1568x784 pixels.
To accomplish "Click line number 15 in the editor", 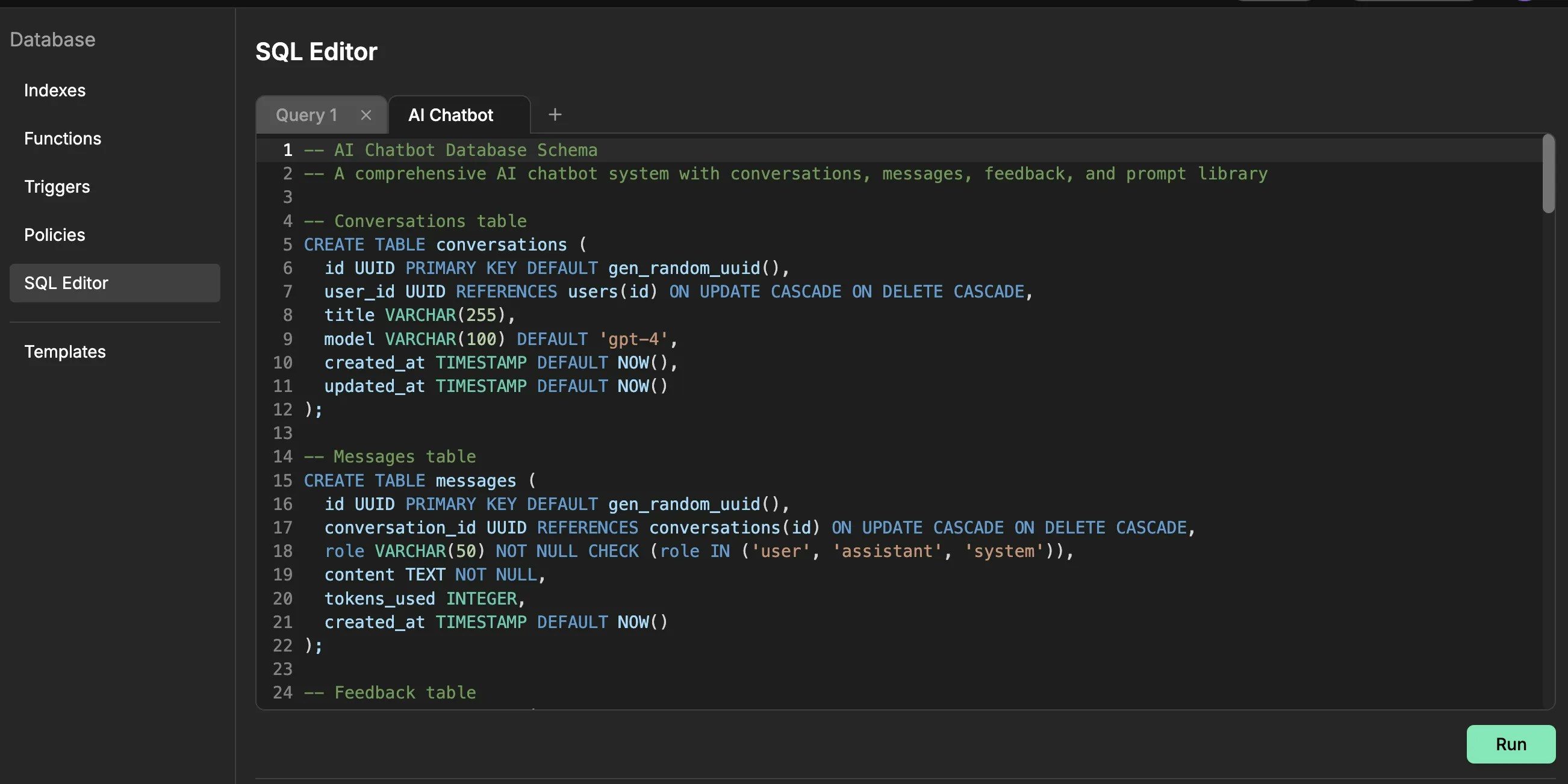I will coord(282,481).
